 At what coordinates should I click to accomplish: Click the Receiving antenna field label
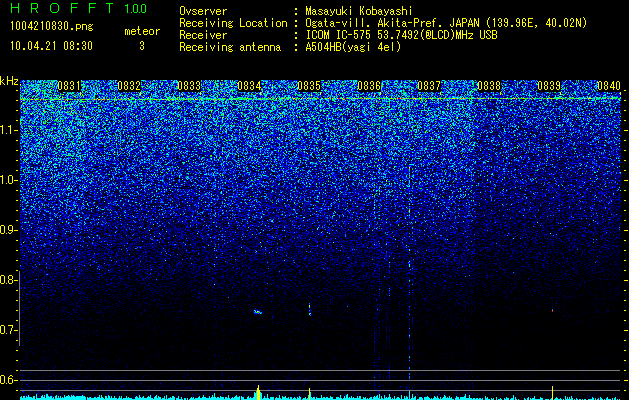[x=230, y=47]
